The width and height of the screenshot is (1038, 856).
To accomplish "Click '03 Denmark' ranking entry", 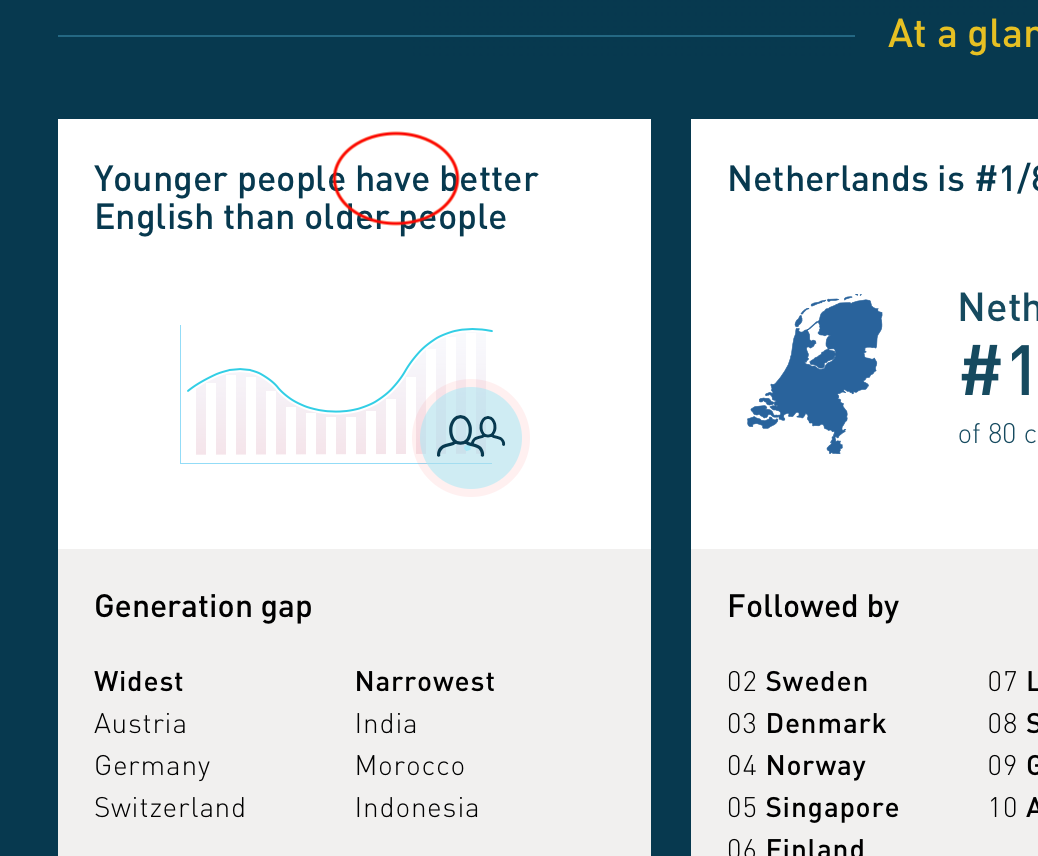I will (x=806, y=724).
